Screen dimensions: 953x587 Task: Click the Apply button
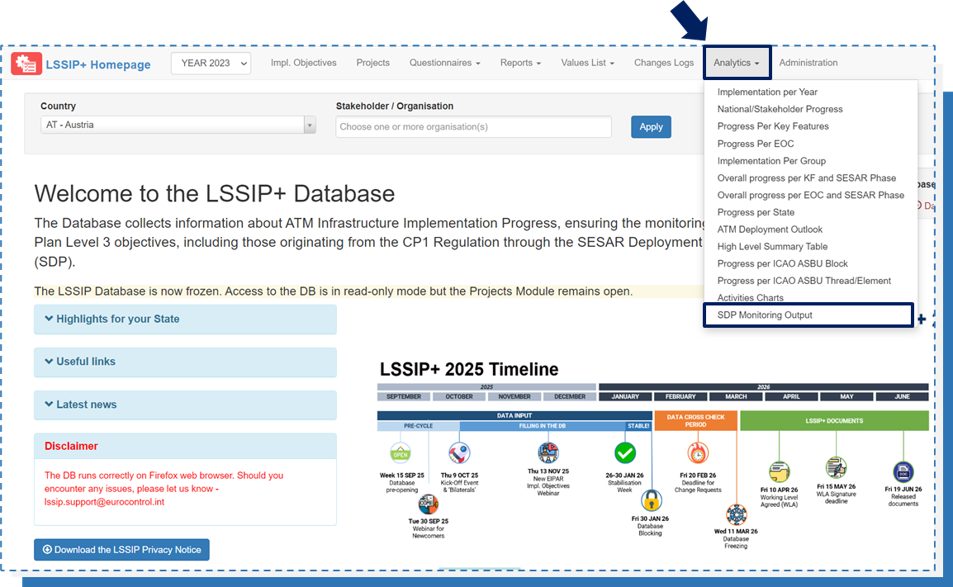tap(651, 127)
